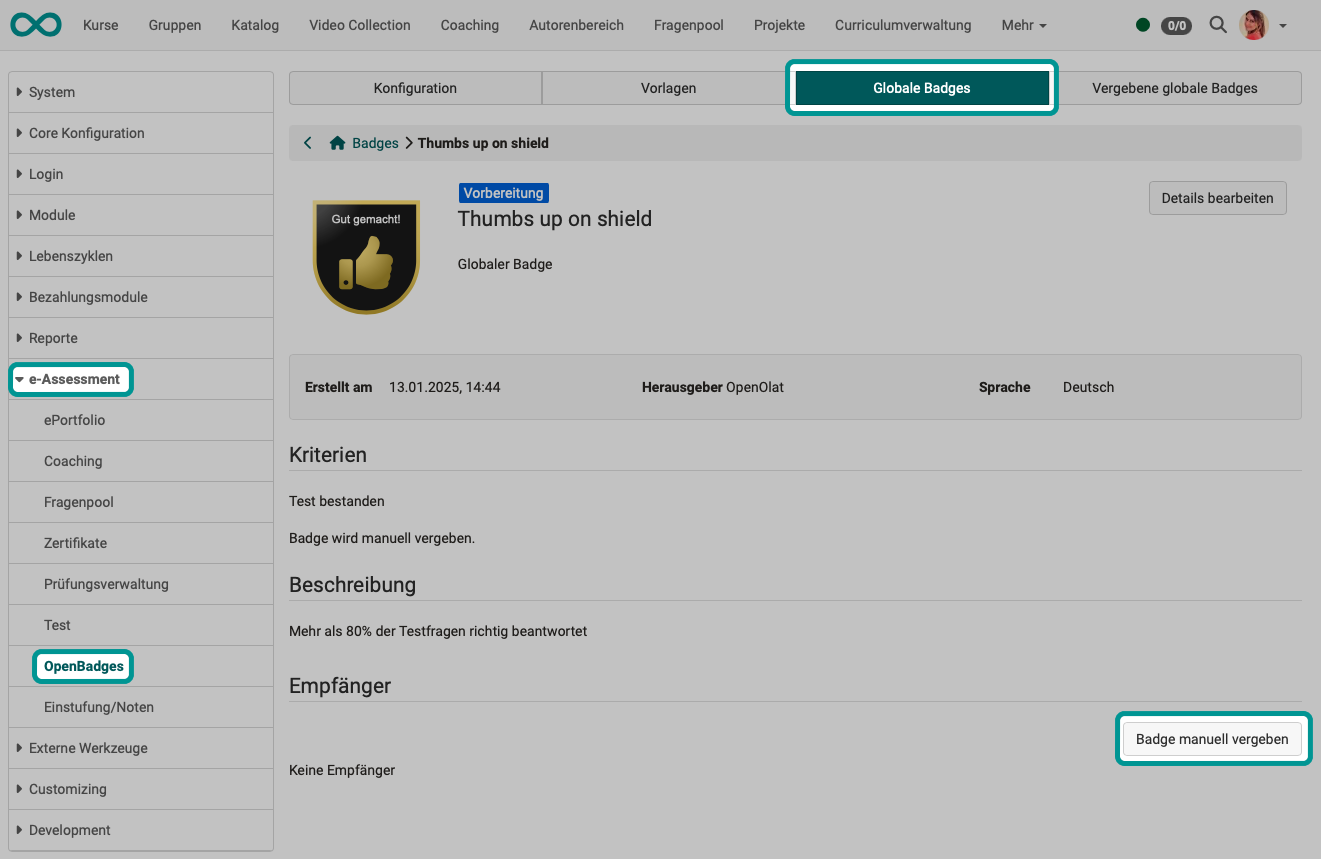Click the OpenOlat infinity logo

click(36, 25)
